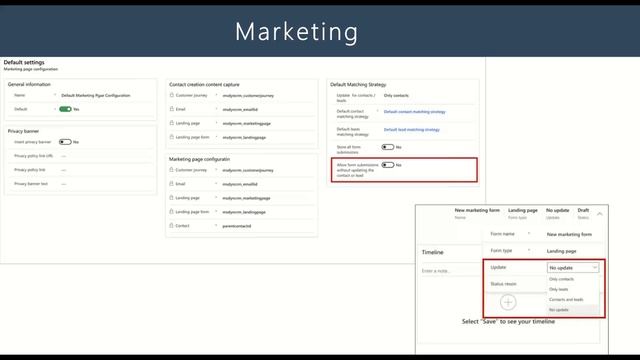The width and height of the screenshot is (640, 360).
Task: Click the General information section heading
Action: pyautogui.click(x=29, y=84)
